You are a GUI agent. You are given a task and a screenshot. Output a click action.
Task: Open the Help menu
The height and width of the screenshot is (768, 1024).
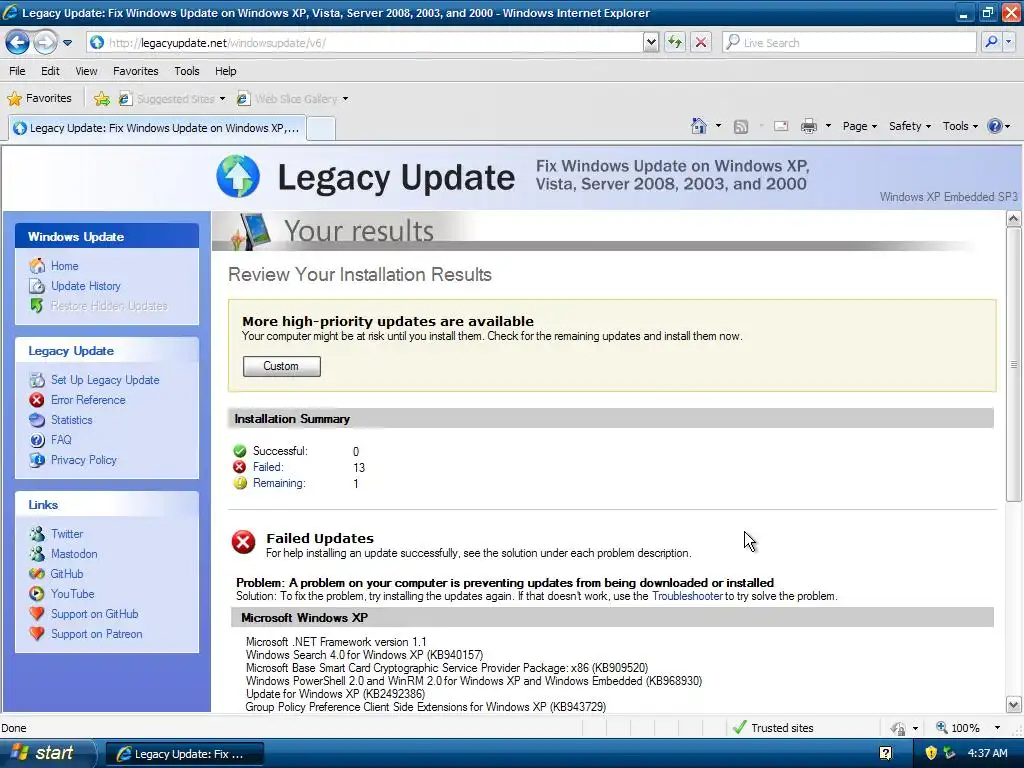point(226,71)
